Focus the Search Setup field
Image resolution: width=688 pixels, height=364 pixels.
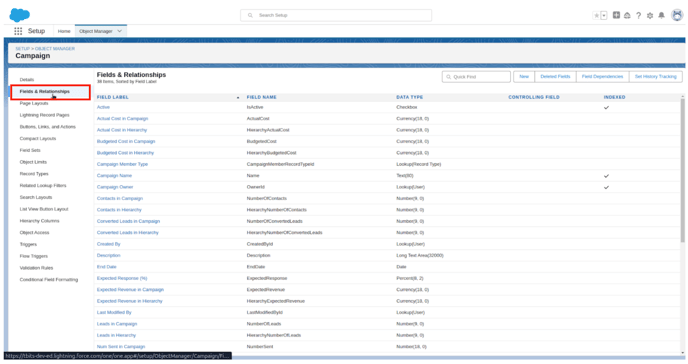click(336, 15)
